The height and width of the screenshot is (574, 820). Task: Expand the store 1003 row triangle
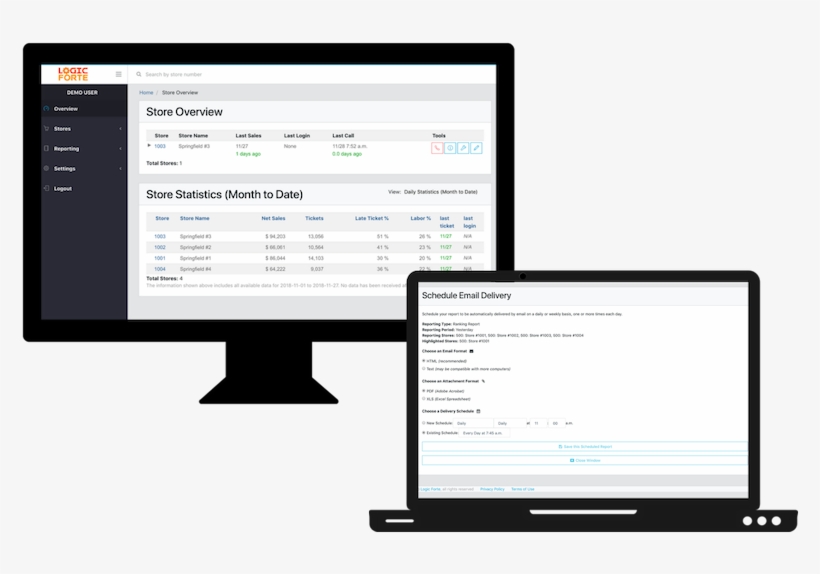pos(149,146)
